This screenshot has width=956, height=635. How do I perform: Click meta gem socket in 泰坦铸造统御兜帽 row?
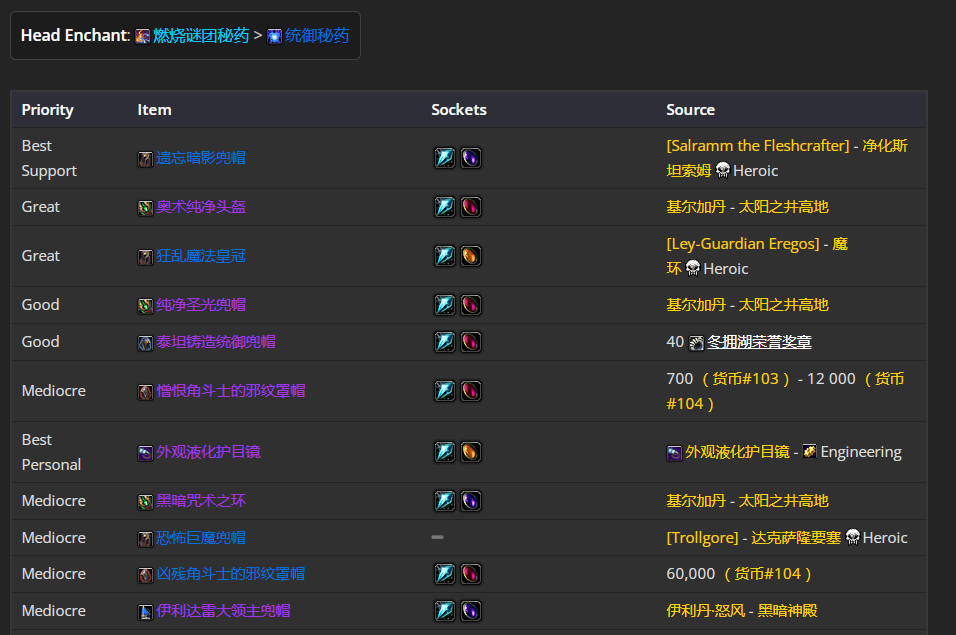pyautogui.click(x=445, y=342)
